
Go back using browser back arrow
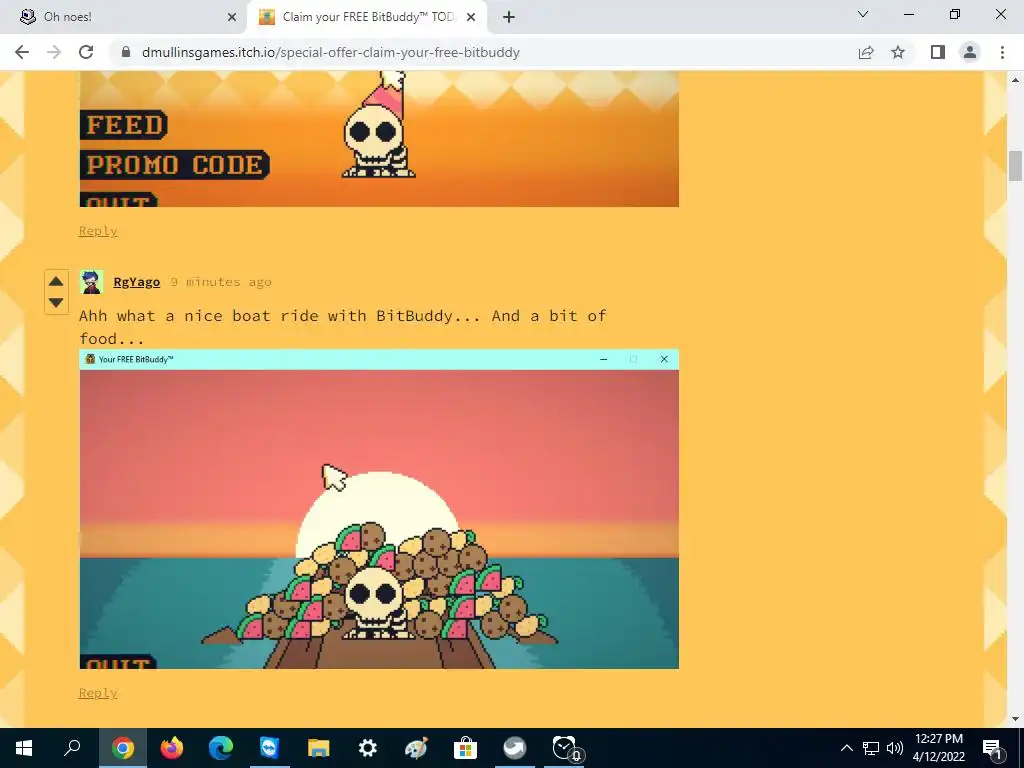coord(22,52)
